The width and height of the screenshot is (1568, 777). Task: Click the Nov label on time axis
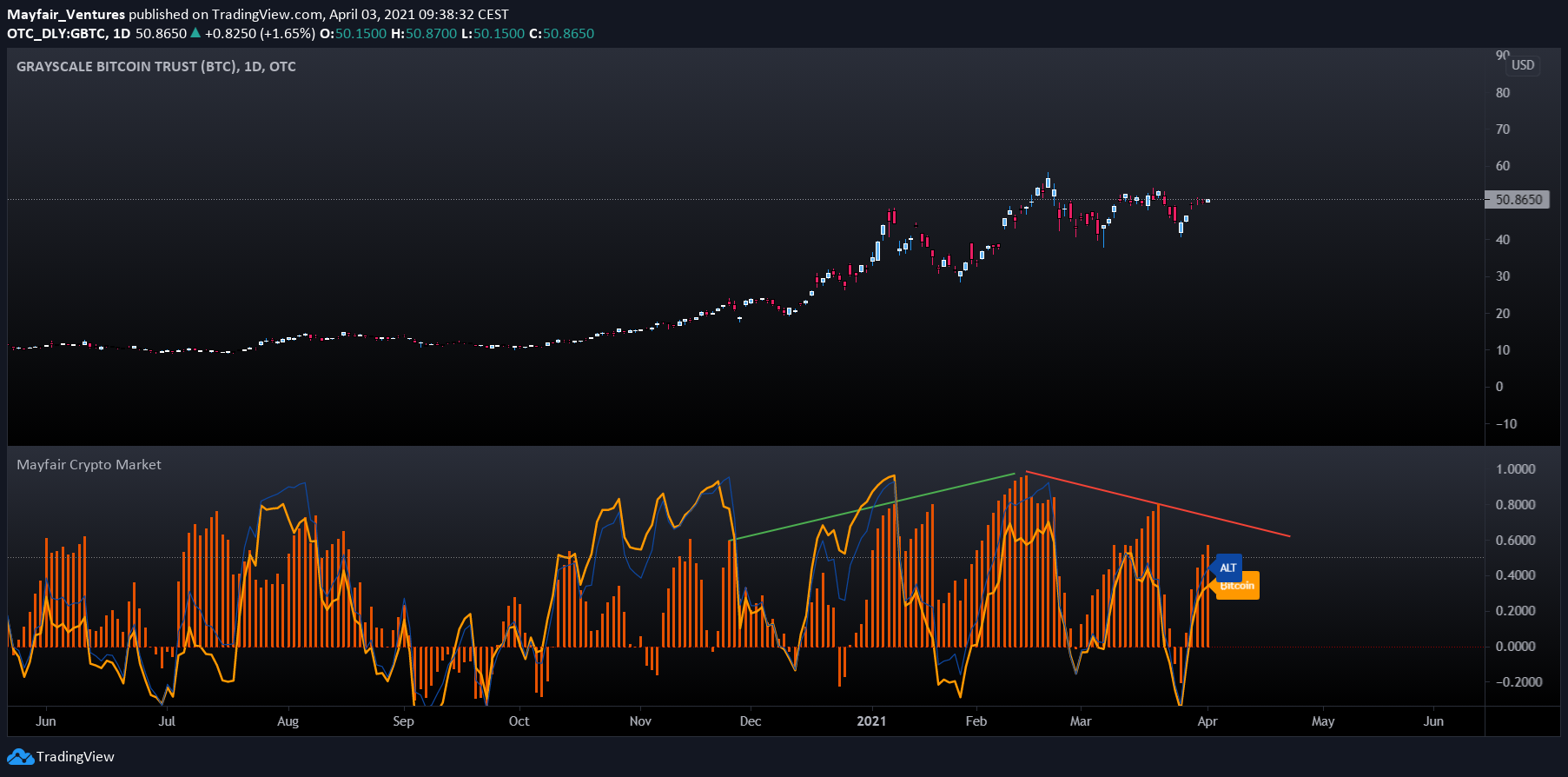point(640,721)
